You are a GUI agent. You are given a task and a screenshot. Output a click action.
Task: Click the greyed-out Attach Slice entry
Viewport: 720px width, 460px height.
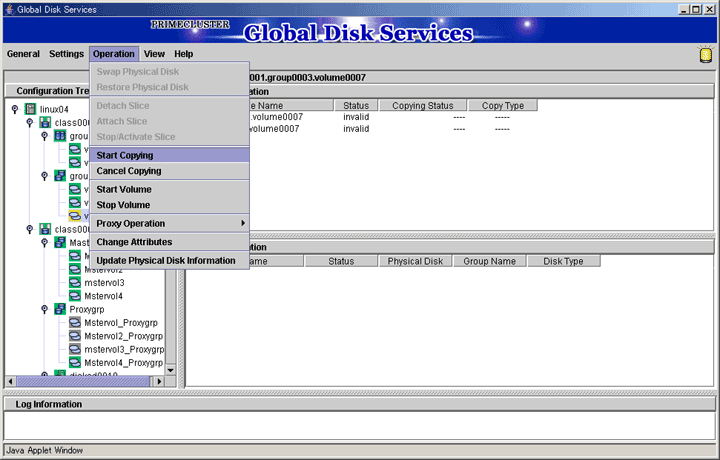coord(170,121)
